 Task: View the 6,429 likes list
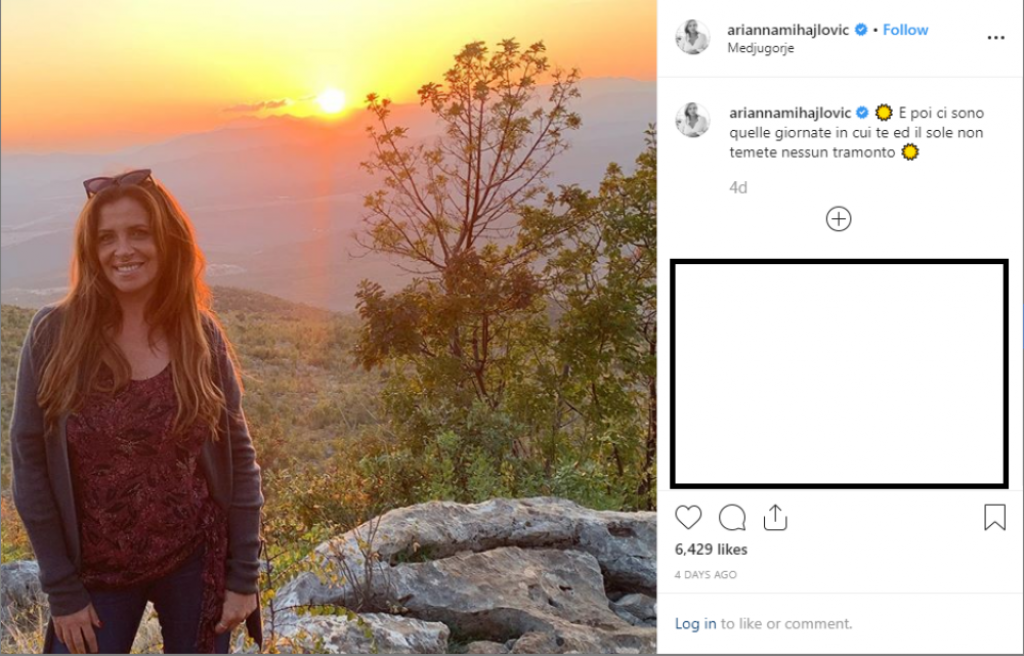711,549
